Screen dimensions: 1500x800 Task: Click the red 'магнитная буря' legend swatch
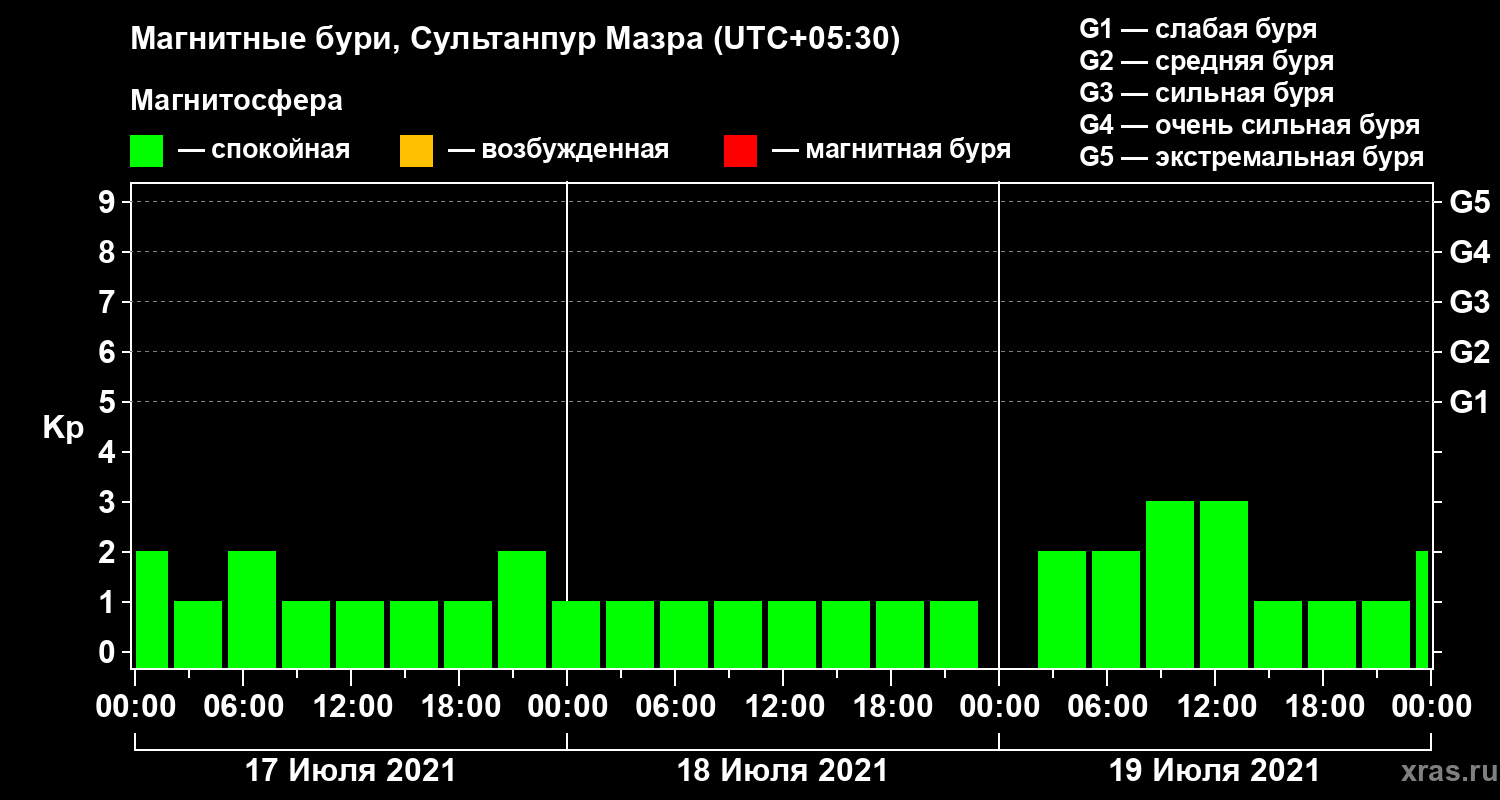(x=740, y=151)
